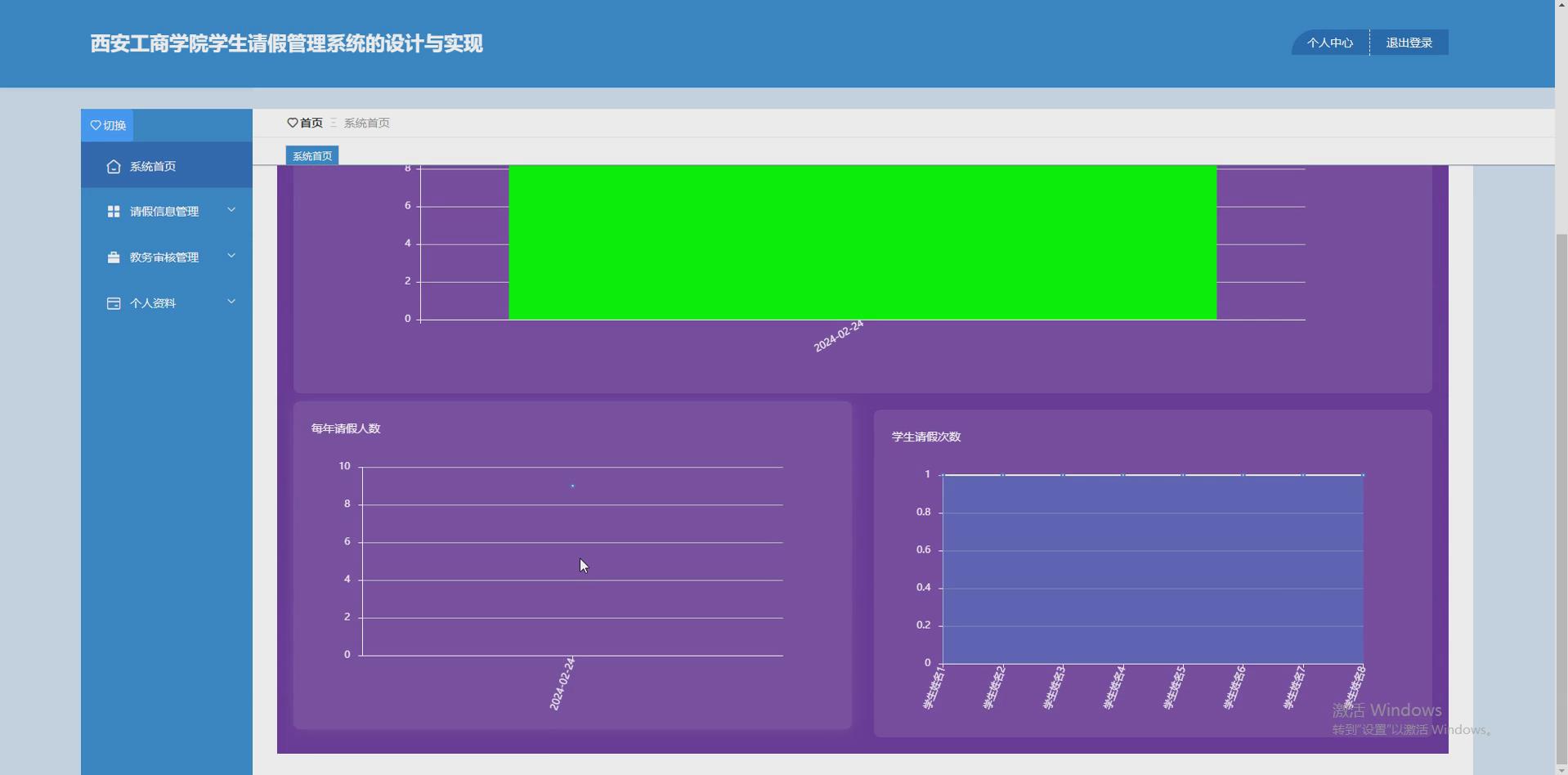1568x775 pixels.
Task: Click 退出登录 to log out
Action: (x=1409, y=43)
